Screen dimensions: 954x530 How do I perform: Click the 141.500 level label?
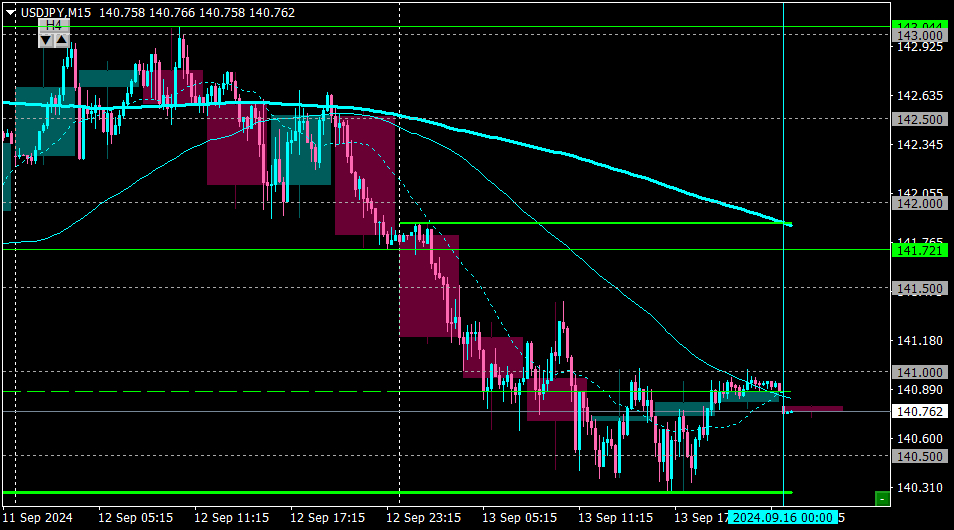click(x=919, y=288)
